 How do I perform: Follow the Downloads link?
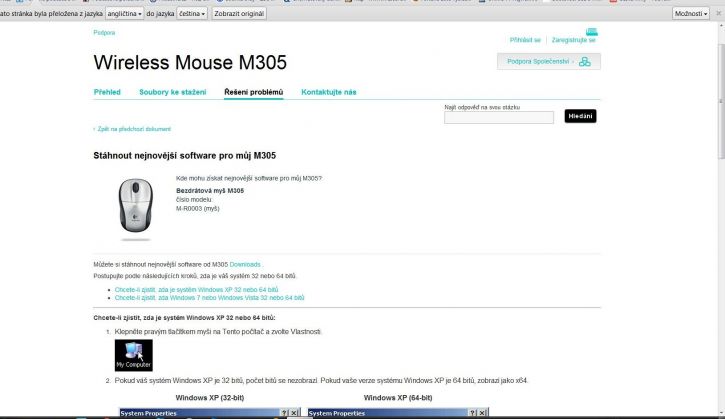[x=245, y=265]
